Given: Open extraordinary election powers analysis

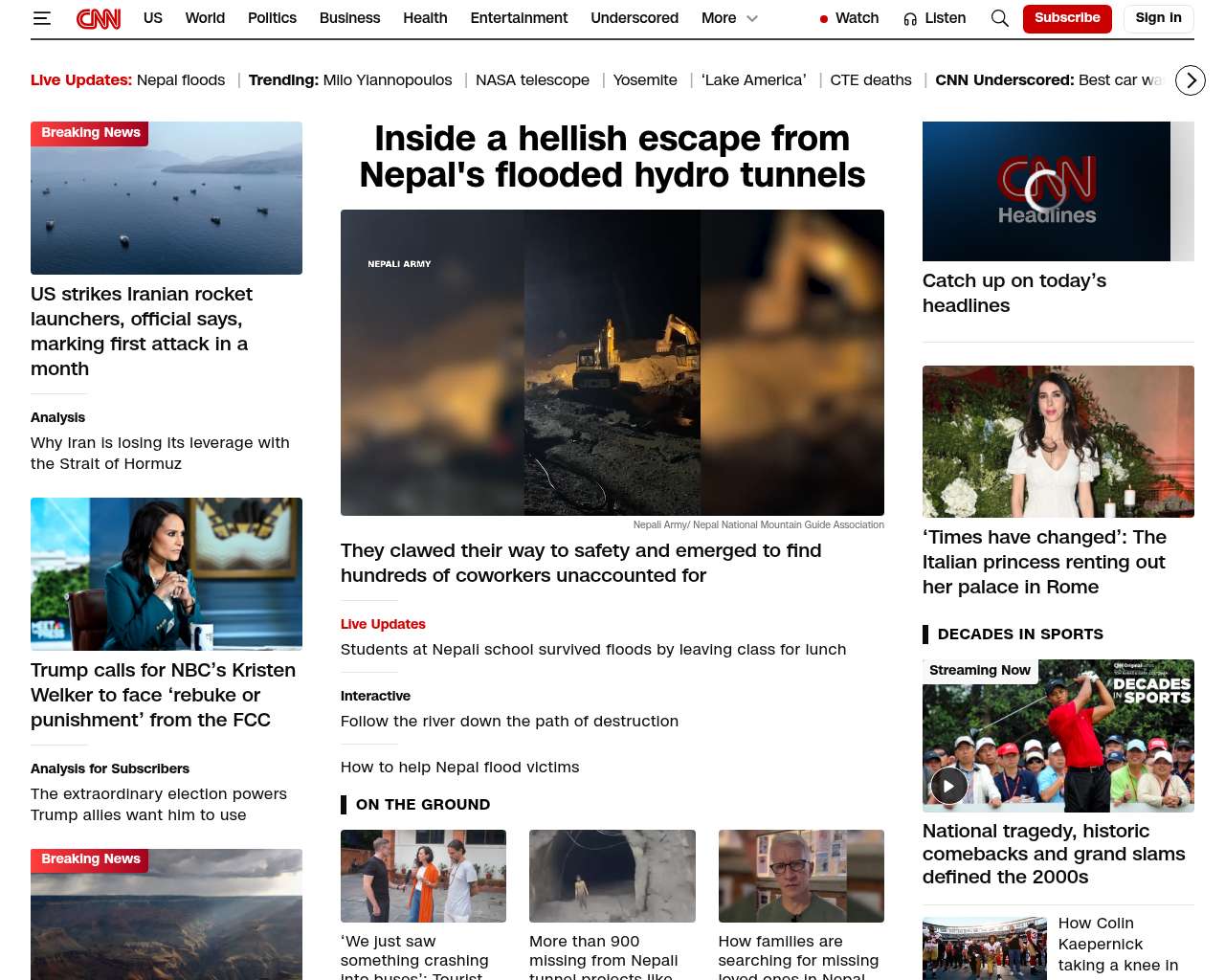Looking at the screenshot, I should click(159, 804).
